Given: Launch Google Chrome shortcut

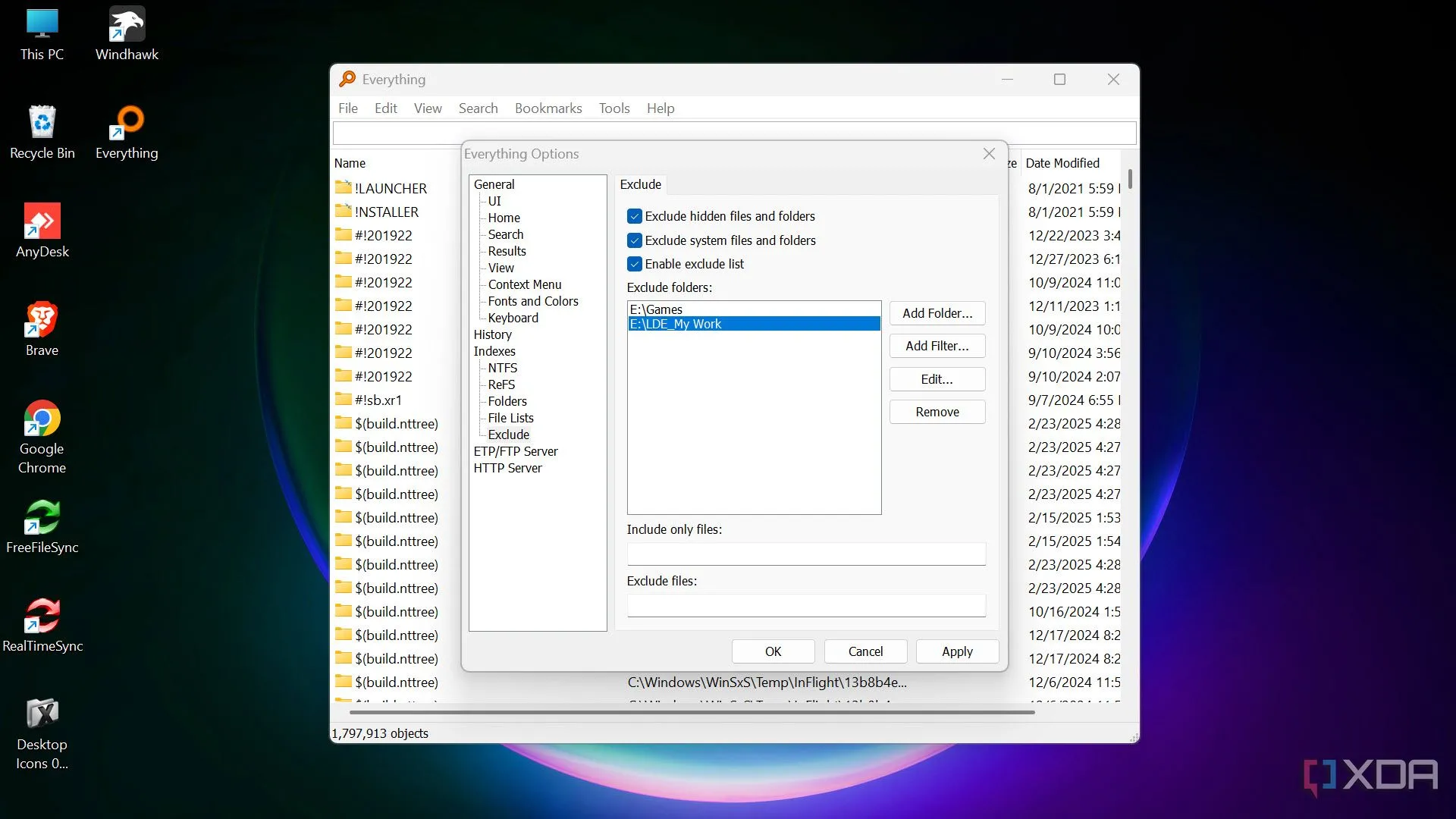Looking at the screenshot, I should tap(42, 438).
